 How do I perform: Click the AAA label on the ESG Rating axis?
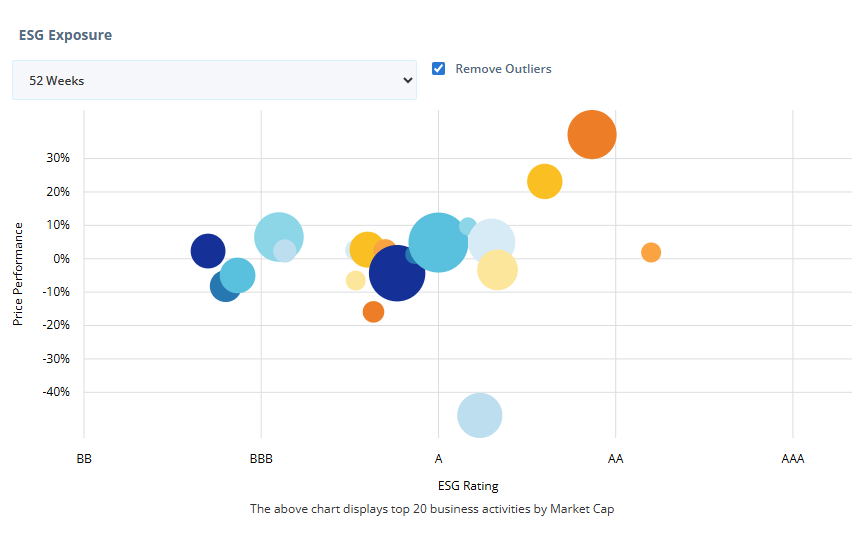[792, 459]
